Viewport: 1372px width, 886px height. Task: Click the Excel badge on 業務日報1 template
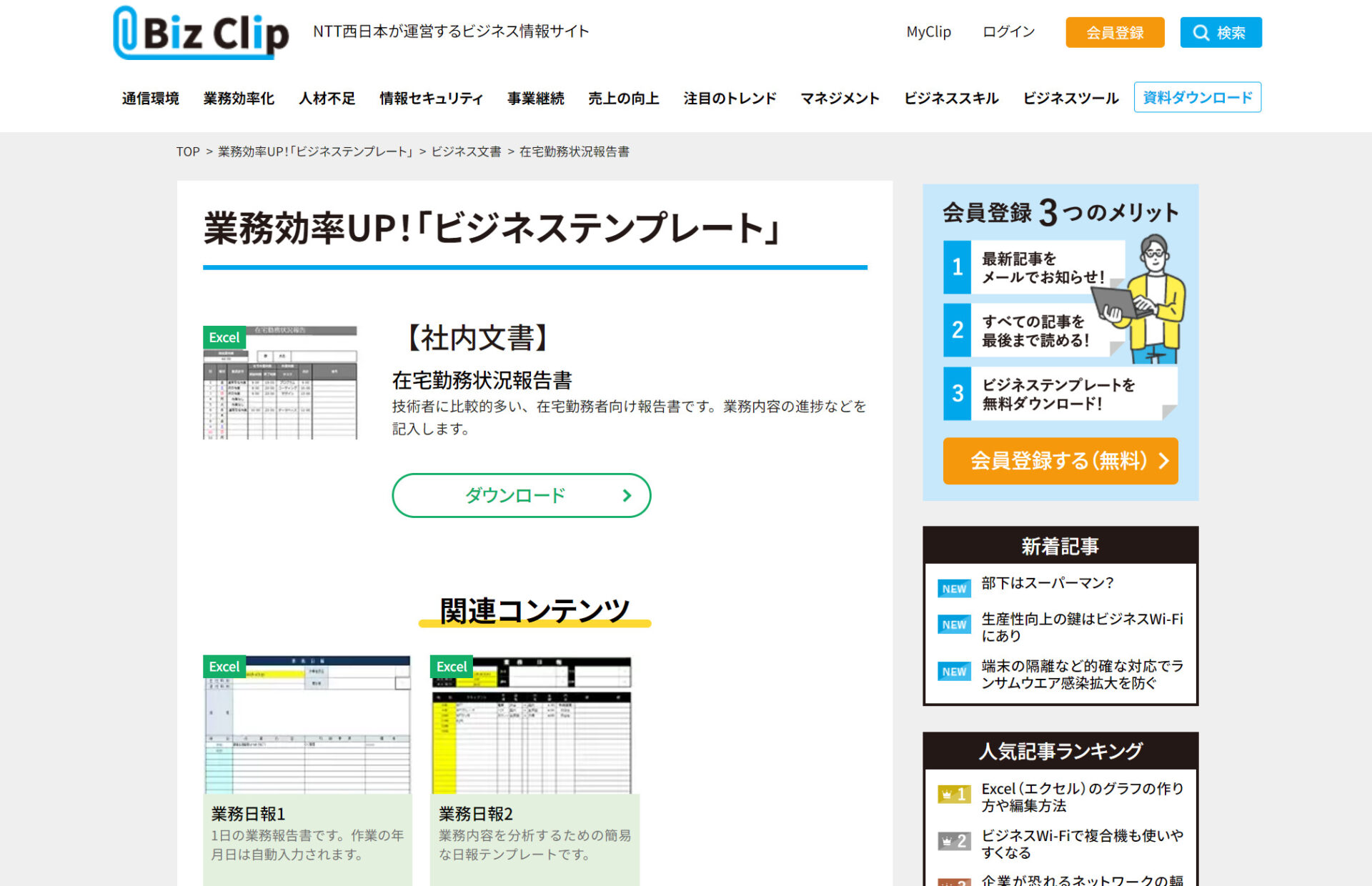pos(224,667)
